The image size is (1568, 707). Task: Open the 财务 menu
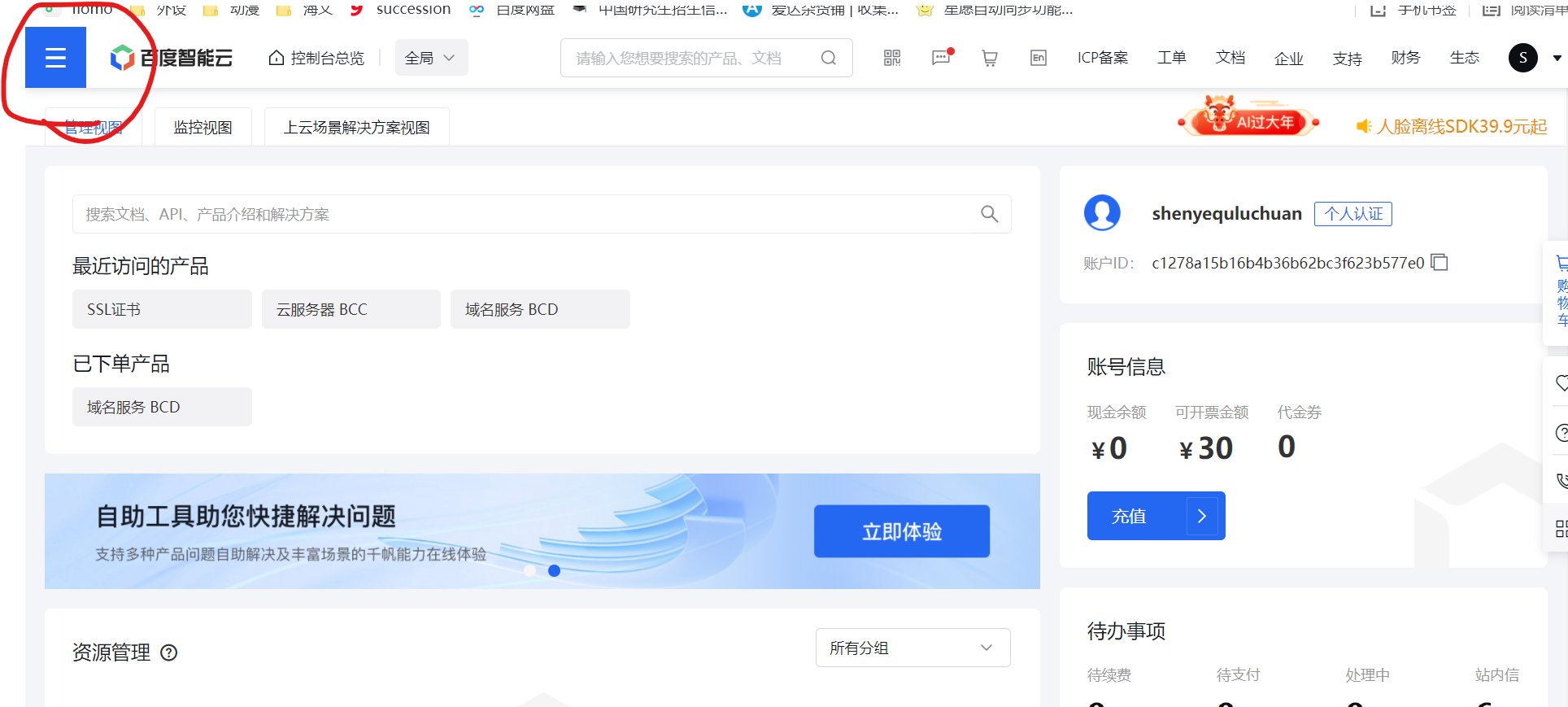(x=1406, y=58)
